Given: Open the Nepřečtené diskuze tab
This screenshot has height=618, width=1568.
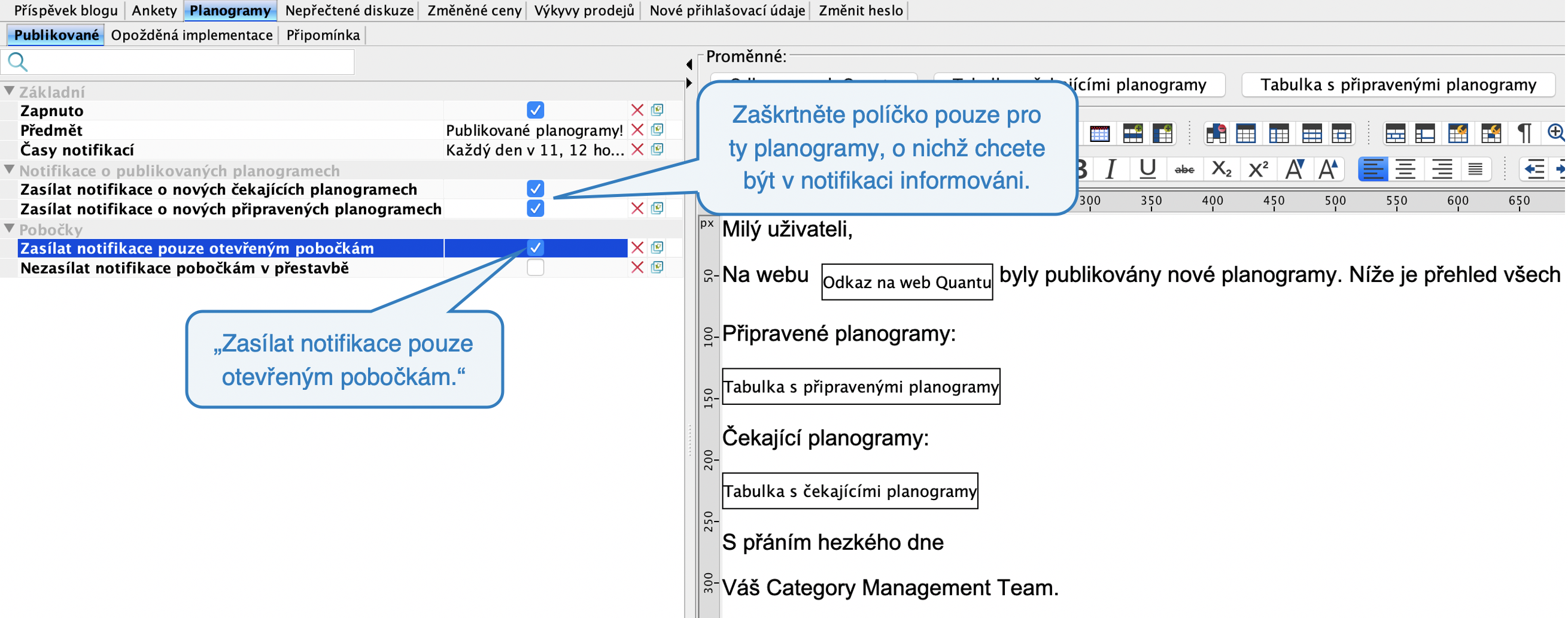Looking at the screenshot, I should 350,10.
